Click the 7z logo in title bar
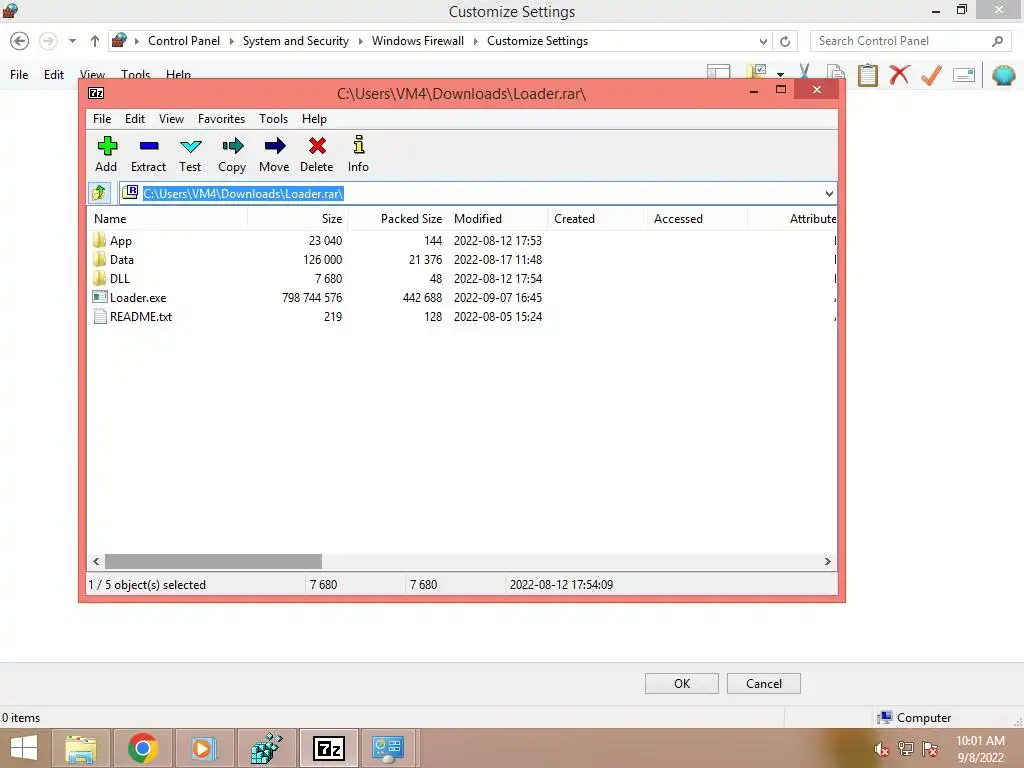Image resolution: width=1024 pixels, height=768 pixels. point(96,93)
